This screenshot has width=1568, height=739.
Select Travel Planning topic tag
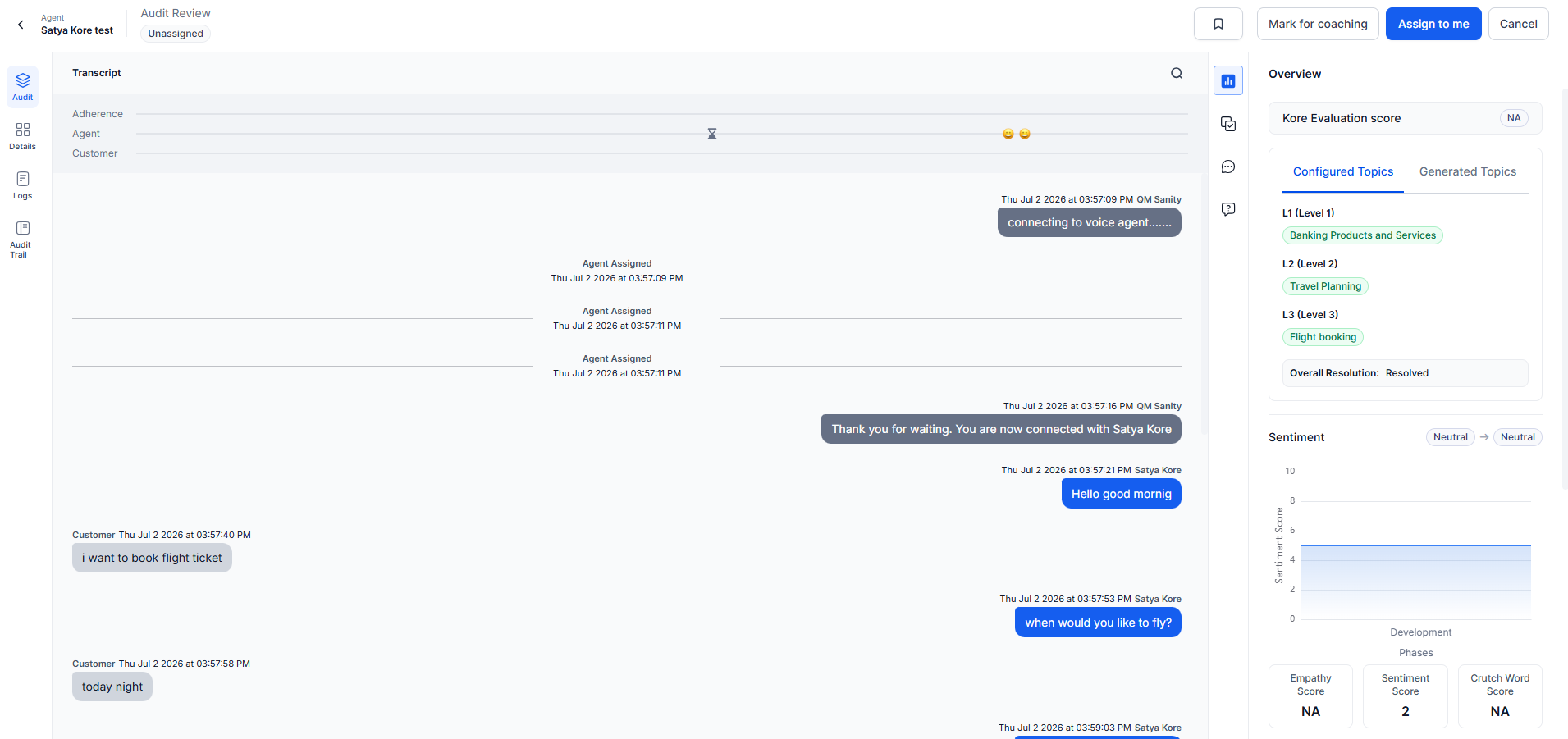pyautogui.click(x=1325, y=286)
